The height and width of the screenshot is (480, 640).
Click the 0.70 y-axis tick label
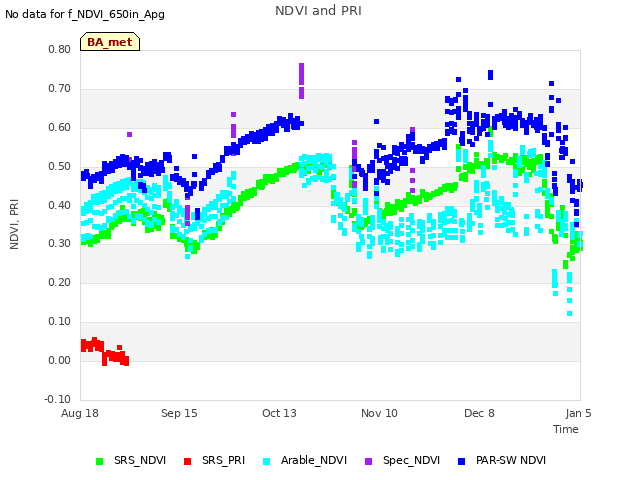click(x=60, y=89)
